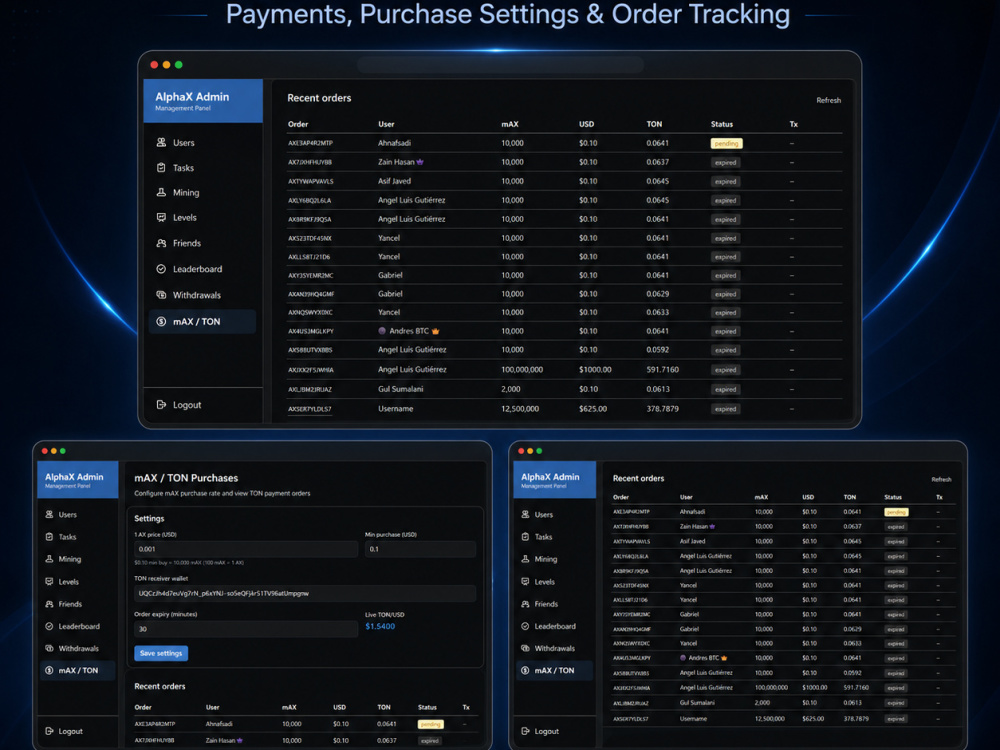The height and width of the screenshot is (750, 1000).
Task: Click the Tasks icon in the bottom-right orders window
Action: pyautogui.click(x=525, y=536)
